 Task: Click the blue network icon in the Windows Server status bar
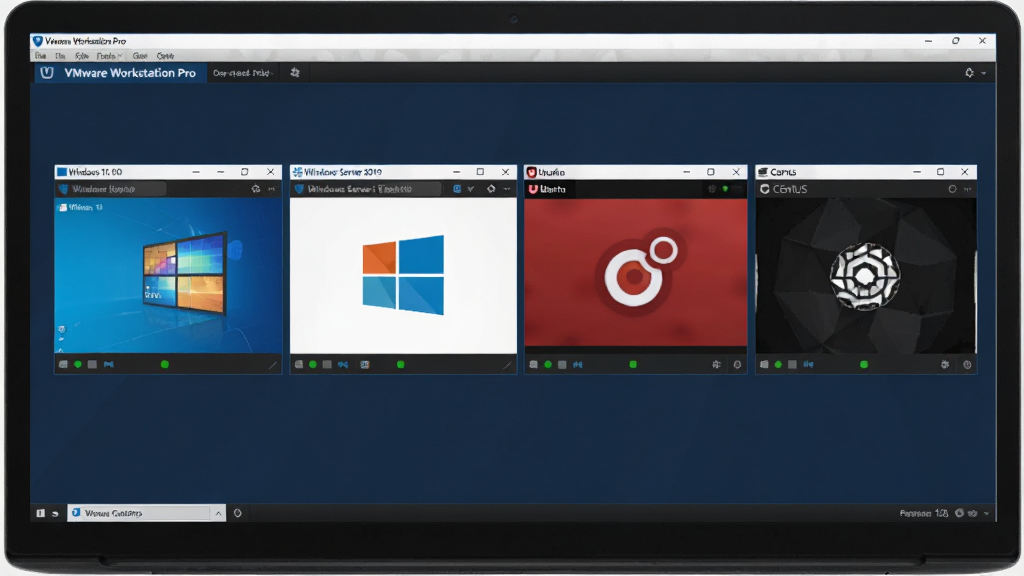pyautogui.click(x=343, y=364)
